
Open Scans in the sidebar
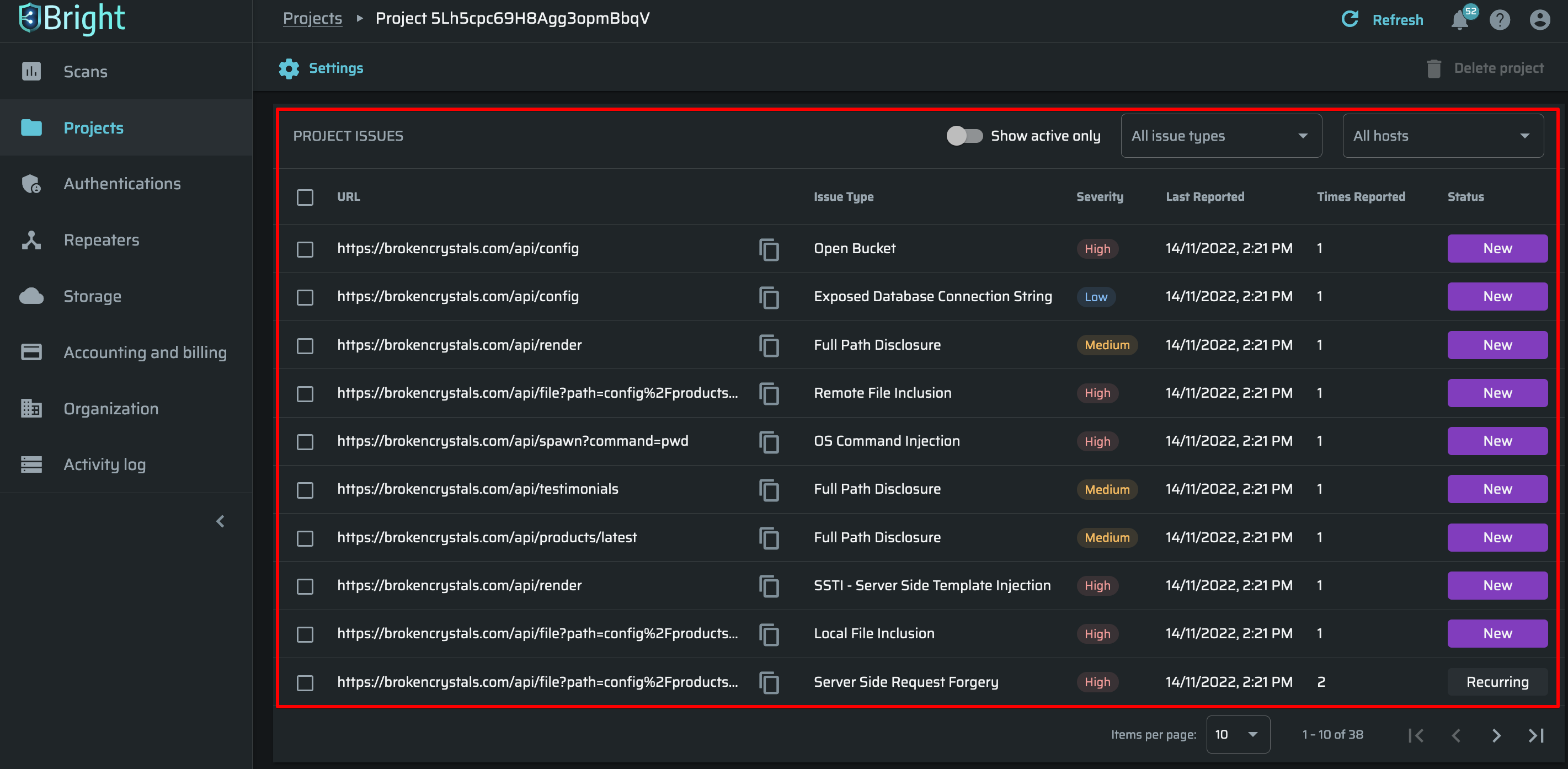point(85,71)
